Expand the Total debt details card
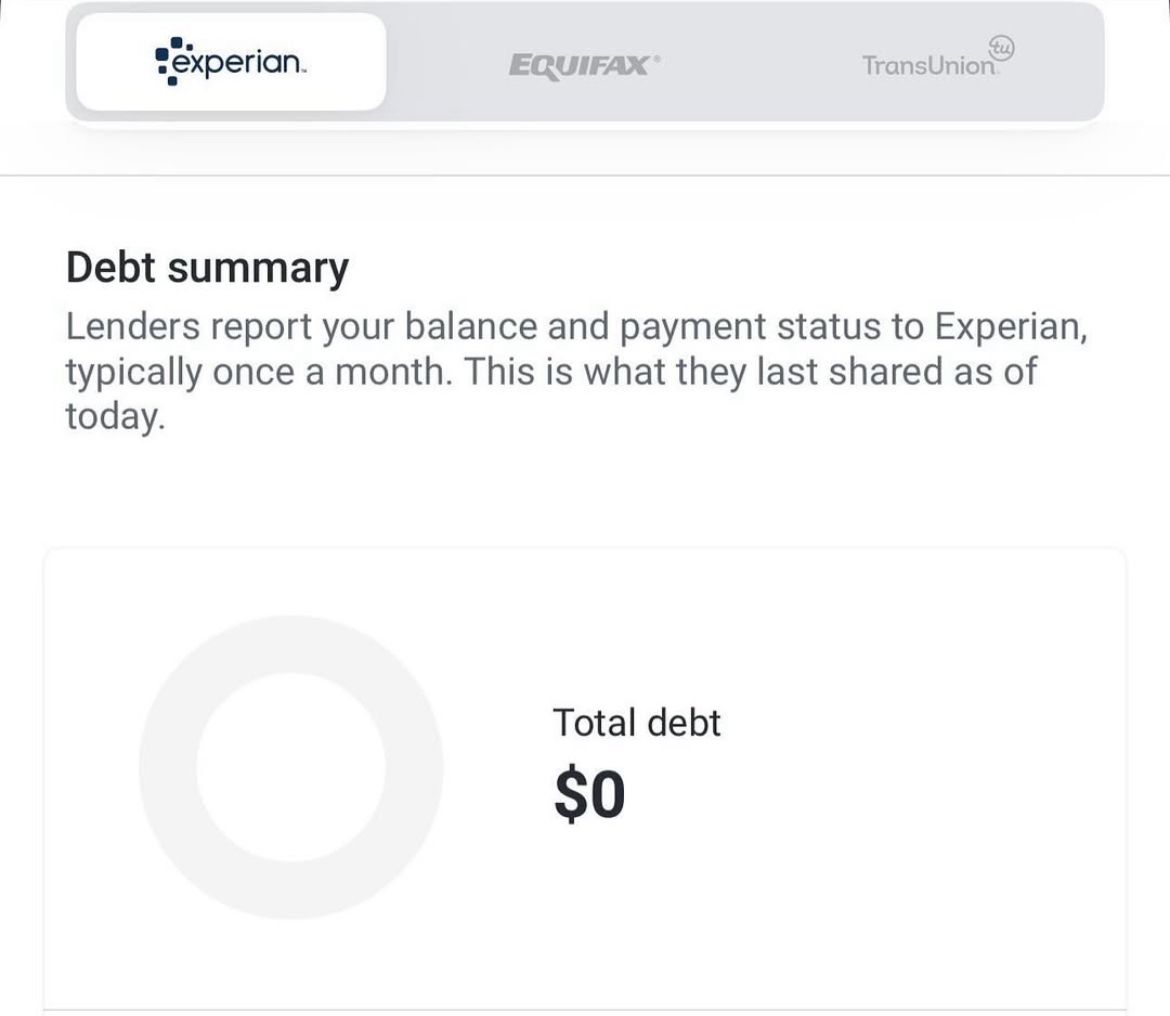Viewport: 1170px width, 1016px height. (x=585, y=780)
